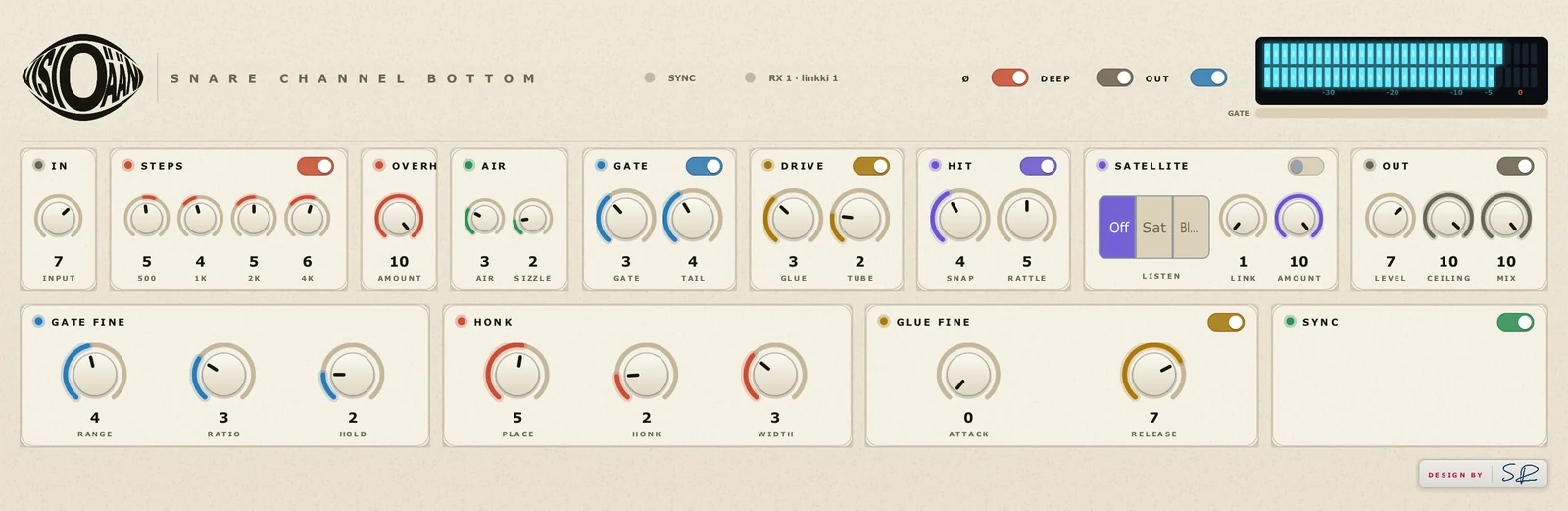Toggle the gray switch after DEEP label
Image resolution: width=1568 pixels, height=511 pixels.
coord(1114,77)
